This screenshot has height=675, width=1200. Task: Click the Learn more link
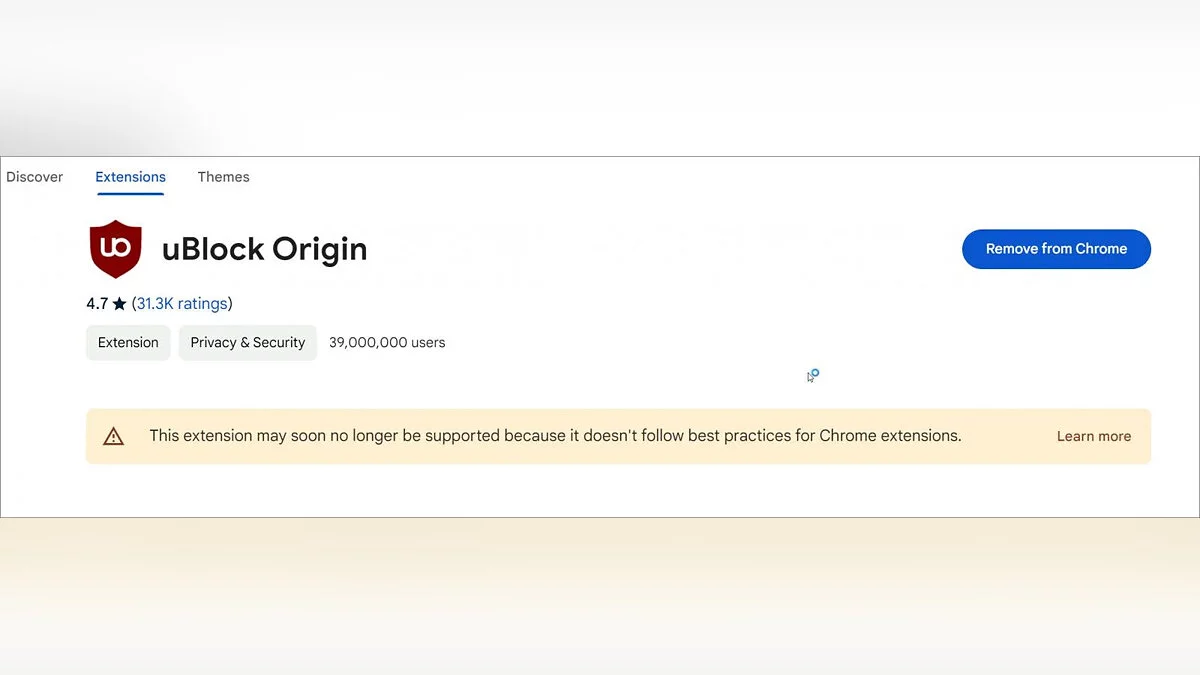pyautogui.click(x=1094, y=436)
